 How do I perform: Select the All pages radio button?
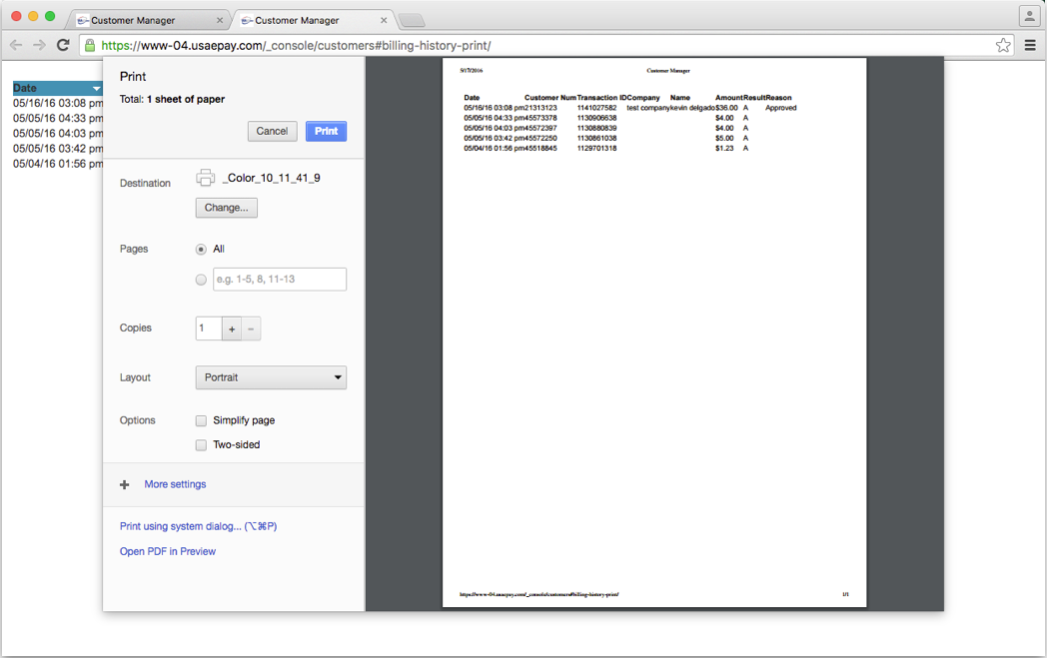click(x=201, y=249)
